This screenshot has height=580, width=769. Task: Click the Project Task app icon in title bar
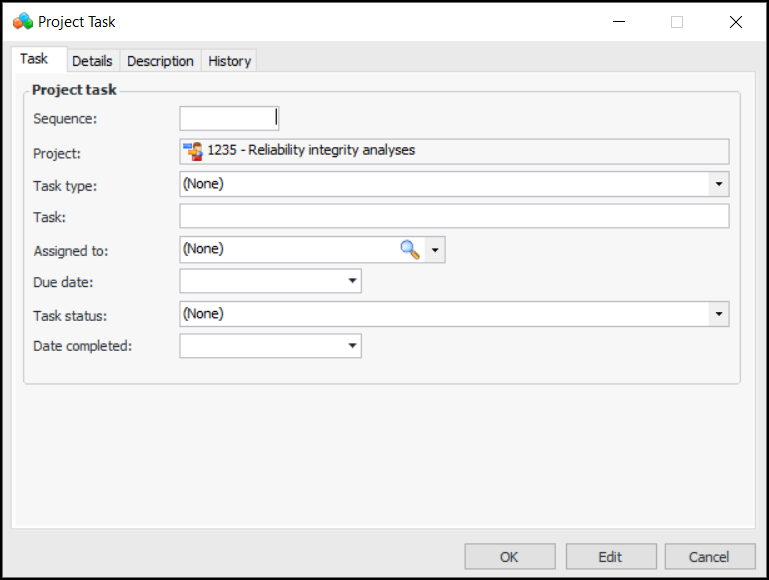(x=23, y=21)
